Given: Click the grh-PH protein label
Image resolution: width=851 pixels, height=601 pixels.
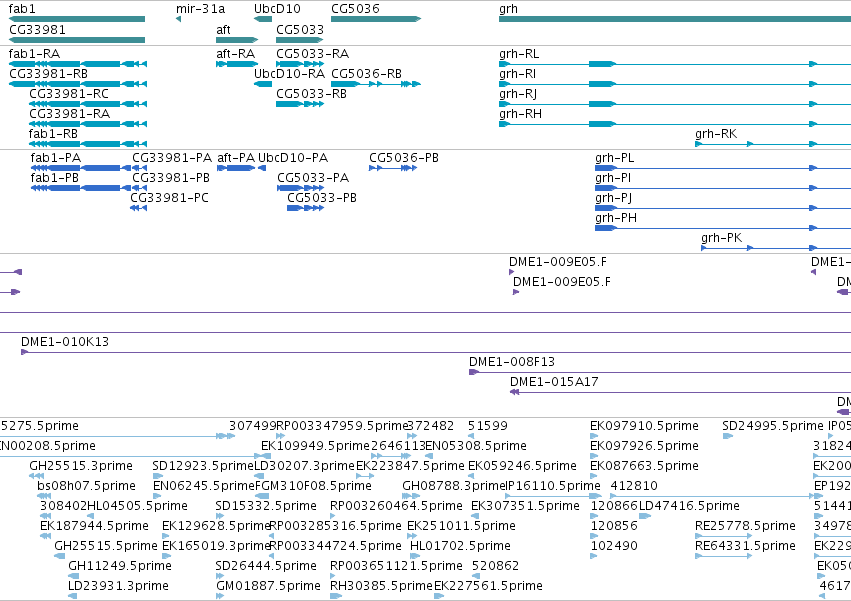Looking at the screenshot, I should [616, 218].
